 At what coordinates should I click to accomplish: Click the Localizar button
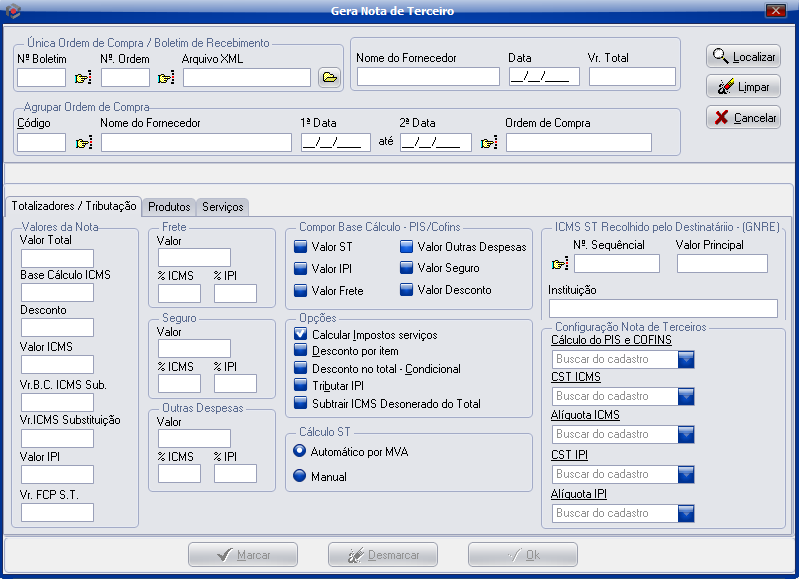click(743, 57)
